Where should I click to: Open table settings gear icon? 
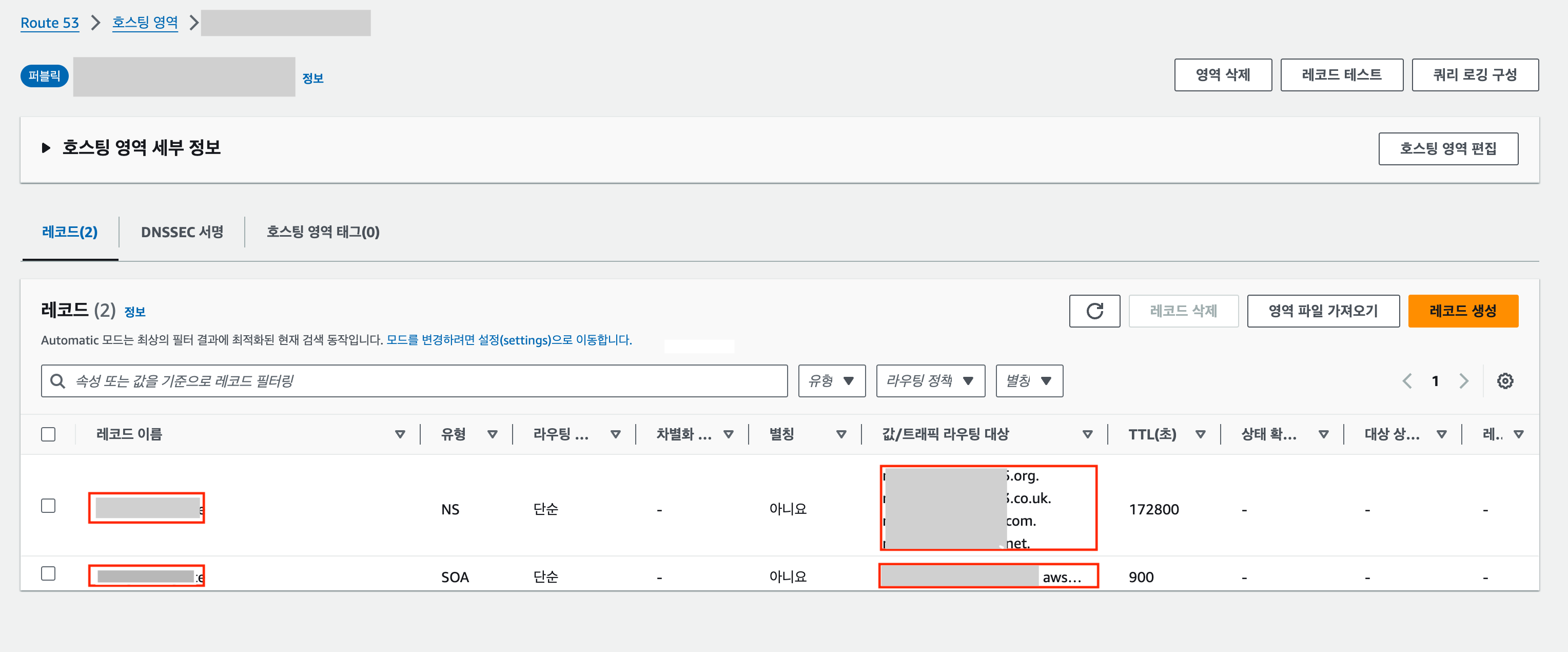click(x=1505, y=381)
